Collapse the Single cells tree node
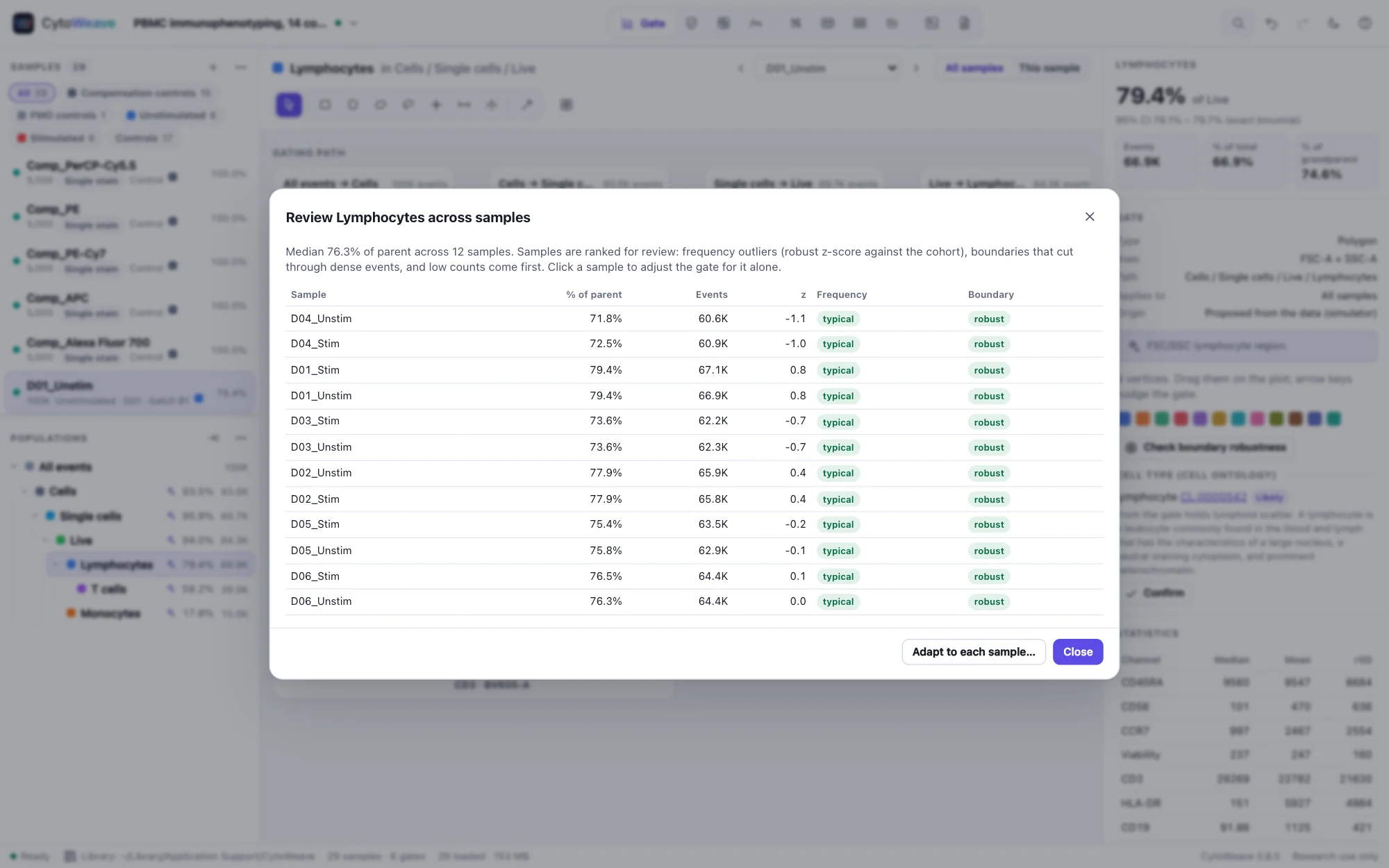The width and height of the screenshot is (1389, 868). pos(35,516)
